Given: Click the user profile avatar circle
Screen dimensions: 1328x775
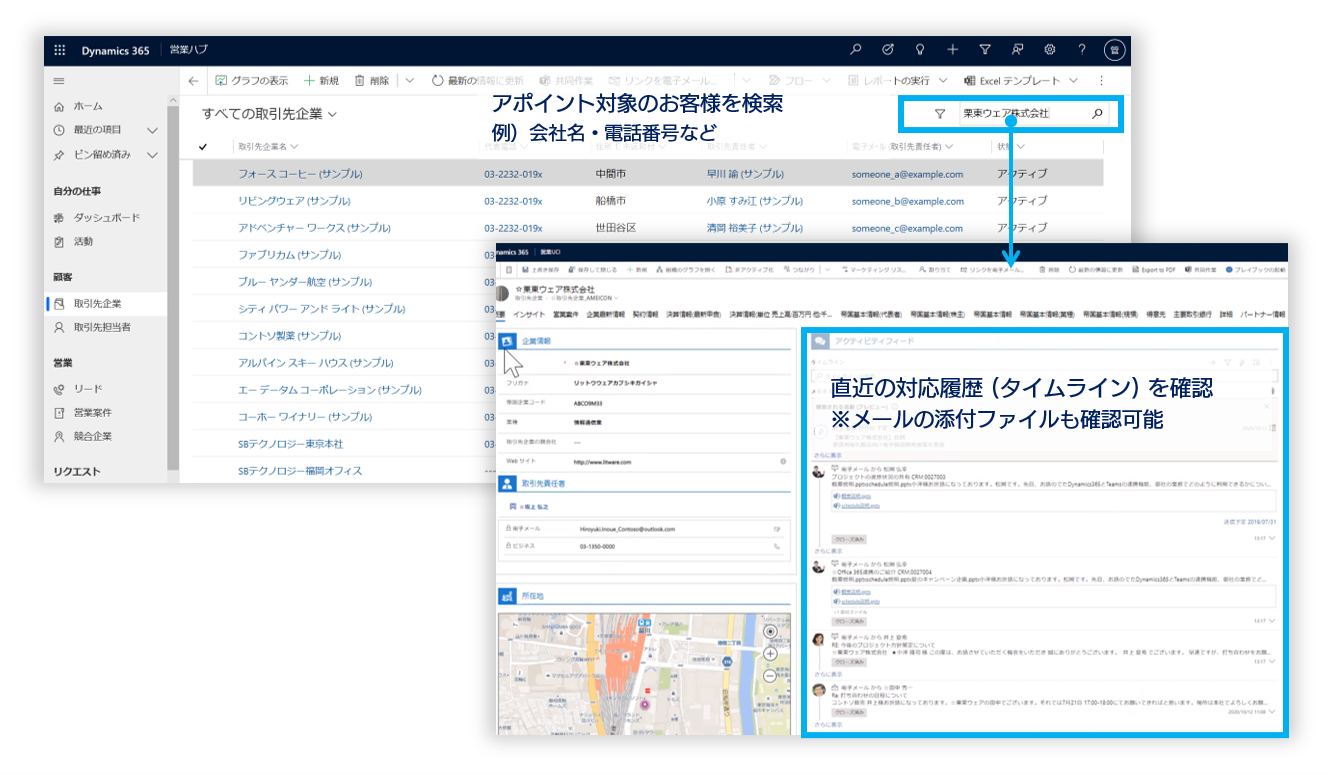Looking at the screenshot, I should pos(1115,50).
